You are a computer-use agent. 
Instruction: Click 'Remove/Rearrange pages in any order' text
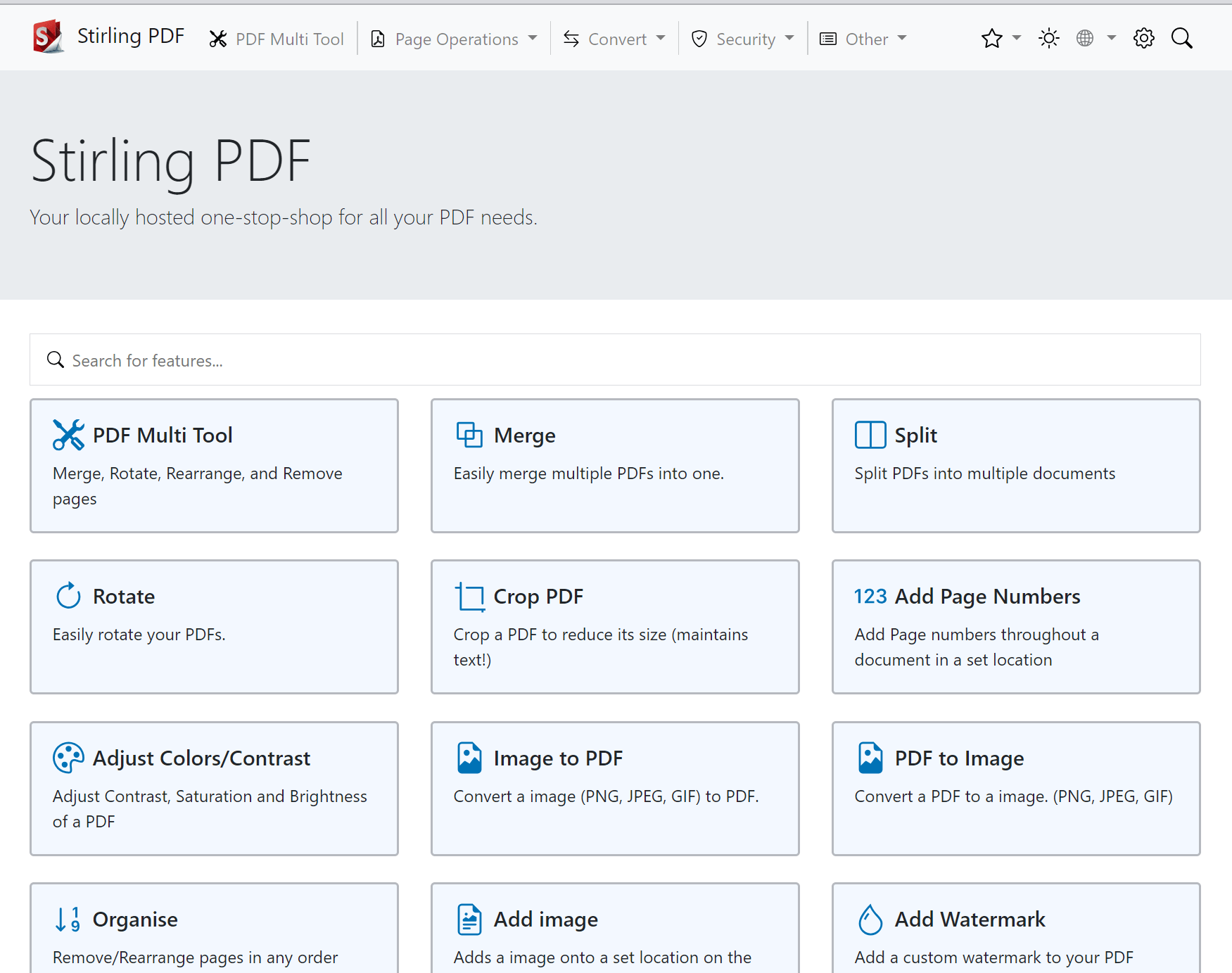(195, 958)
